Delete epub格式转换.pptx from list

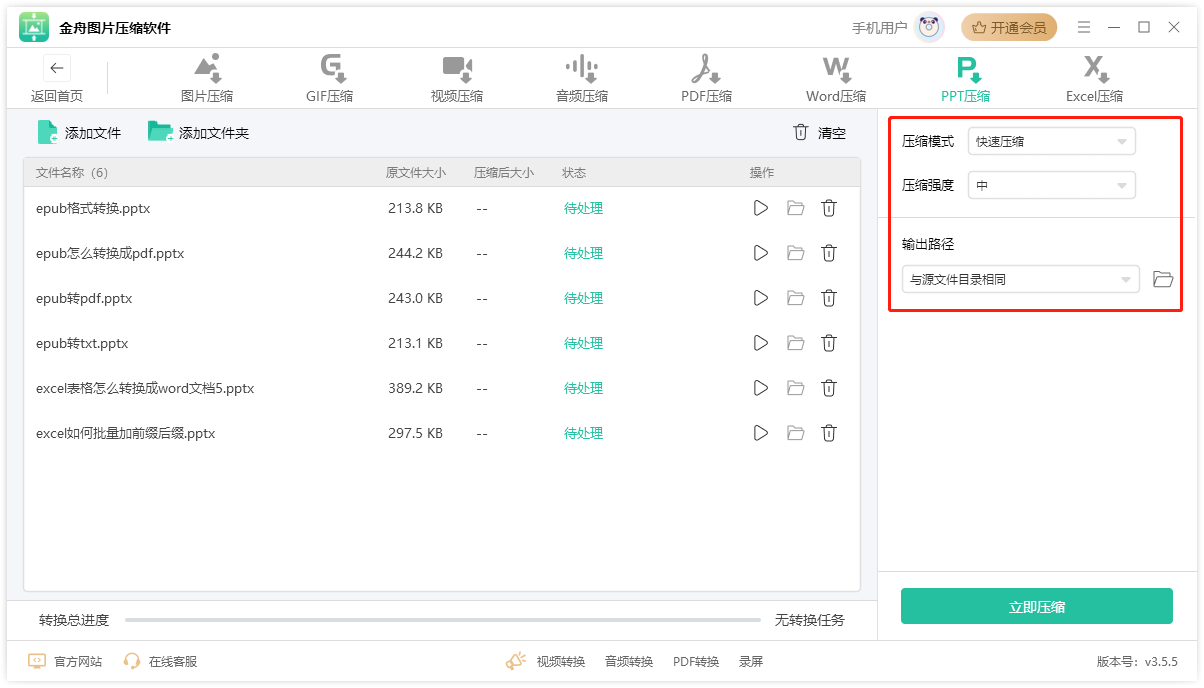(829, 208)
